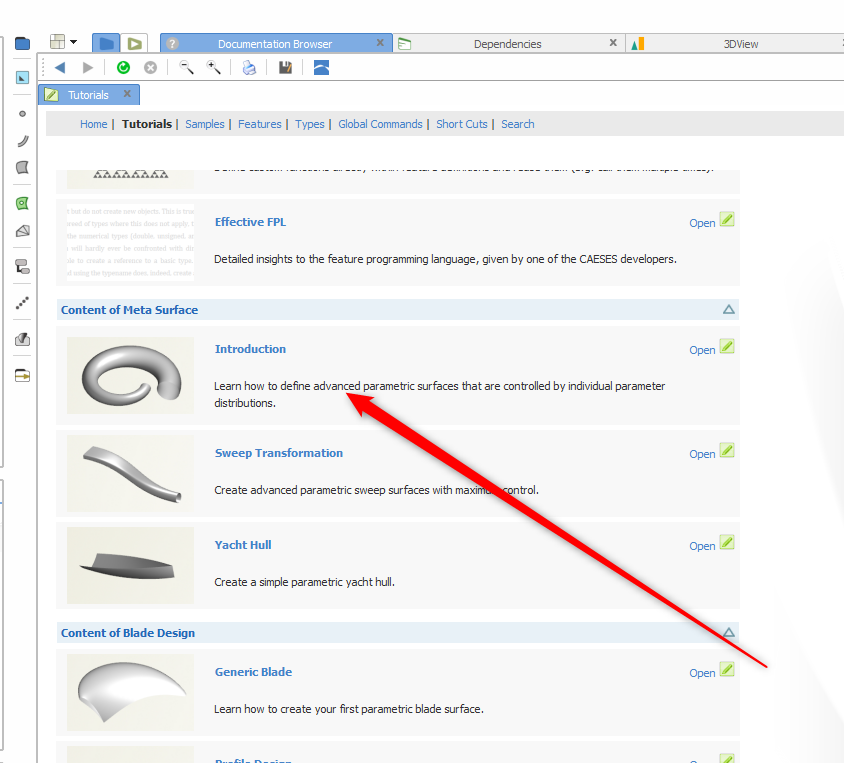Stop loading the documentation page

coord(151,68)
